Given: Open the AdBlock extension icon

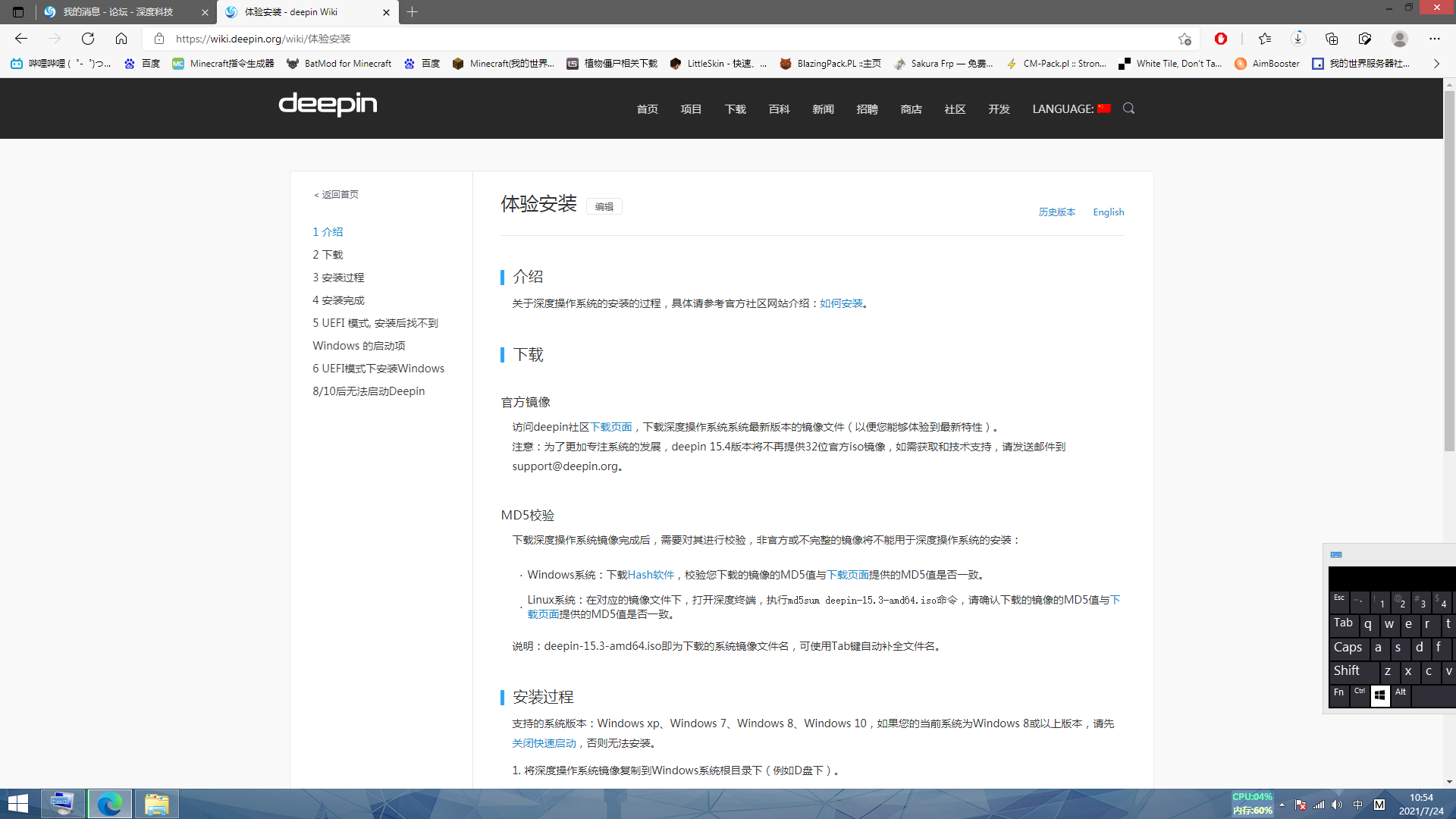Looking at the screenshot, I should [x=1221, y=39].
